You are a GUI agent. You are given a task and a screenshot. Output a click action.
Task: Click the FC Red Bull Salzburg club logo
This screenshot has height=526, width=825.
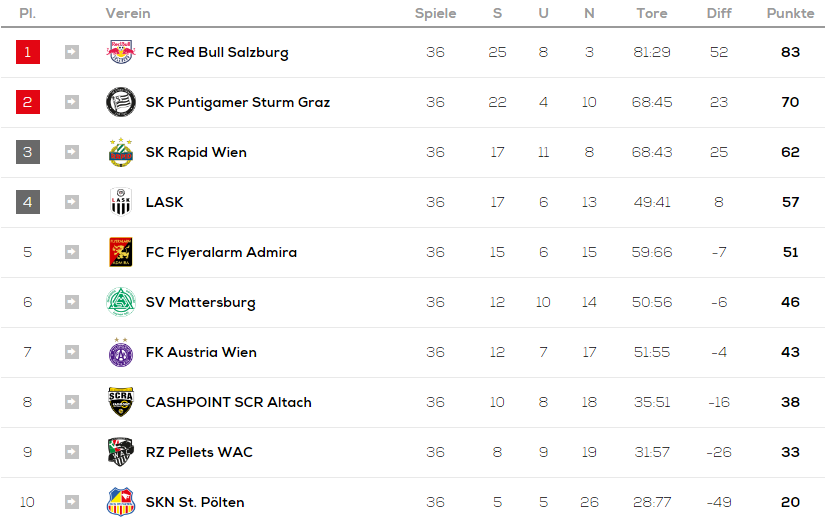[x=120, y=52]
